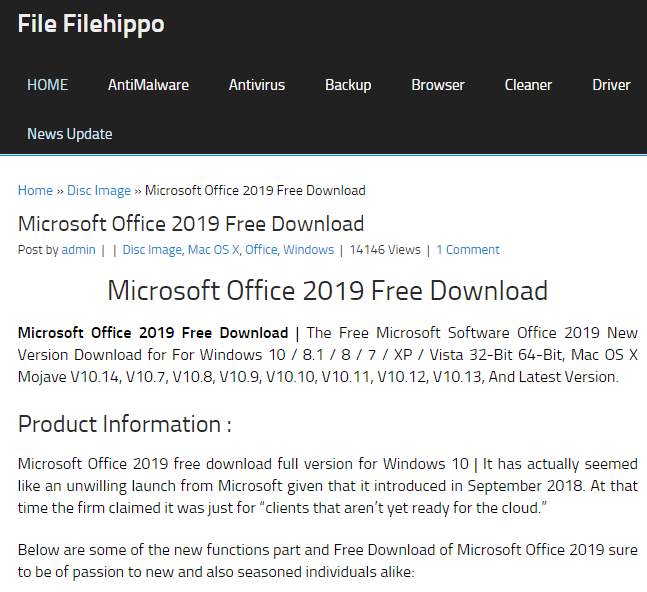This screenshot has height=592, width=647.
Task: Click the Product Information heading
Action: coord(125,424)
